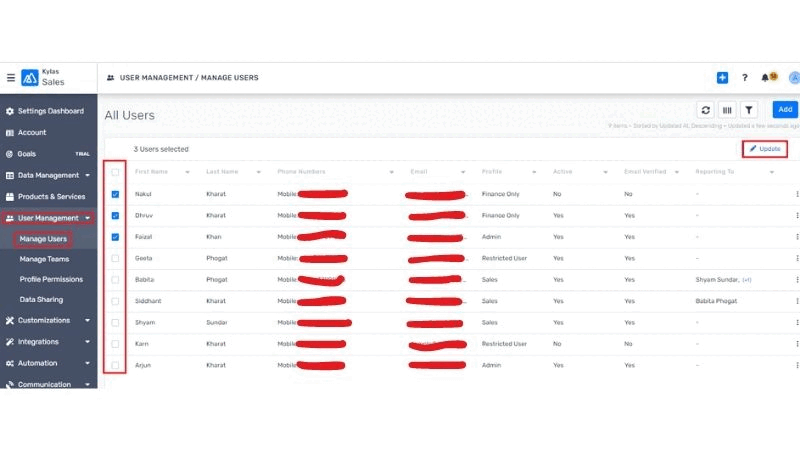Open the user avatar profile icon
Viewport: 800px width, 450px height.
(794, 77)
